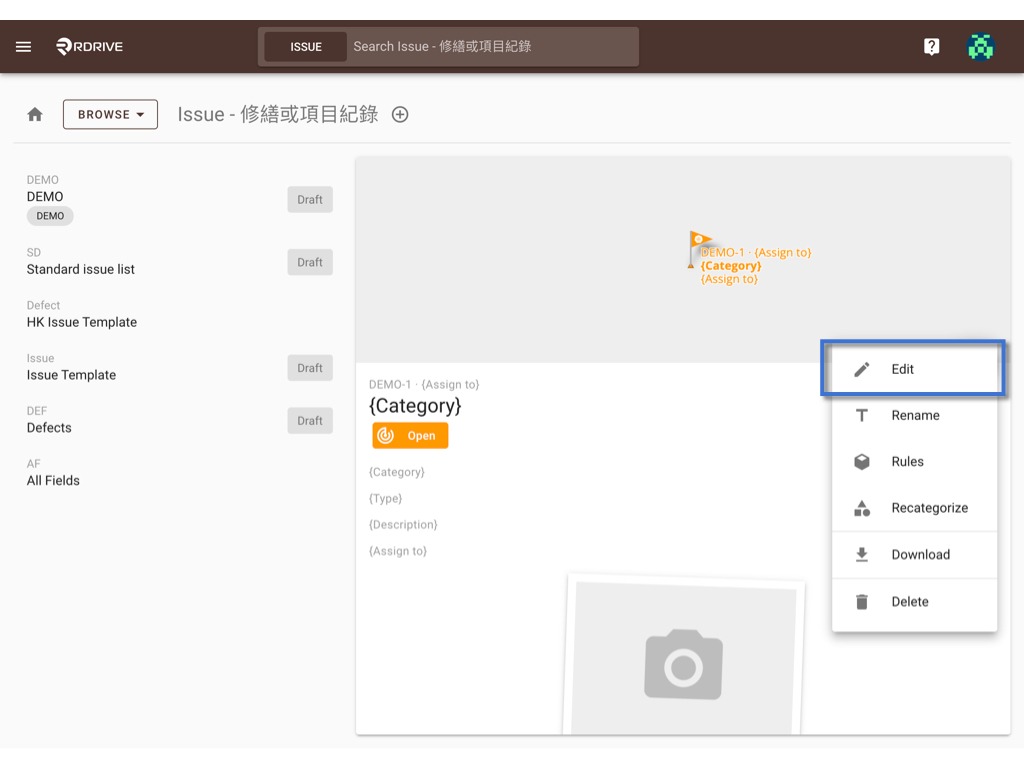Screen dimensions: 1024x768
Task: Click the RDRIVE logo
Action: 89,46
